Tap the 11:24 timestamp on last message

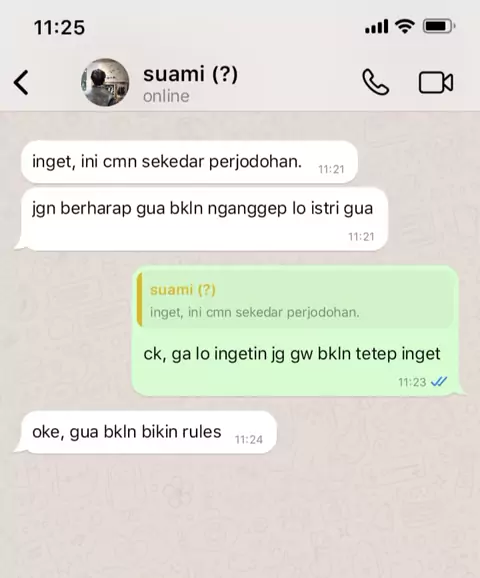coord(249,439)
